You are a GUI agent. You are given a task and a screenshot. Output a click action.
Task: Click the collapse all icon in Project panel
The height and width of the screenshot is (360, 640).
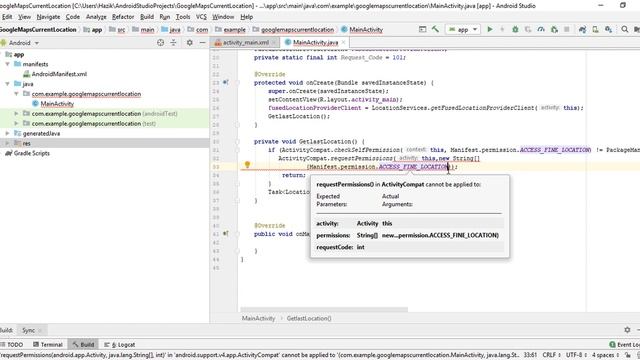tap(173, 42)
